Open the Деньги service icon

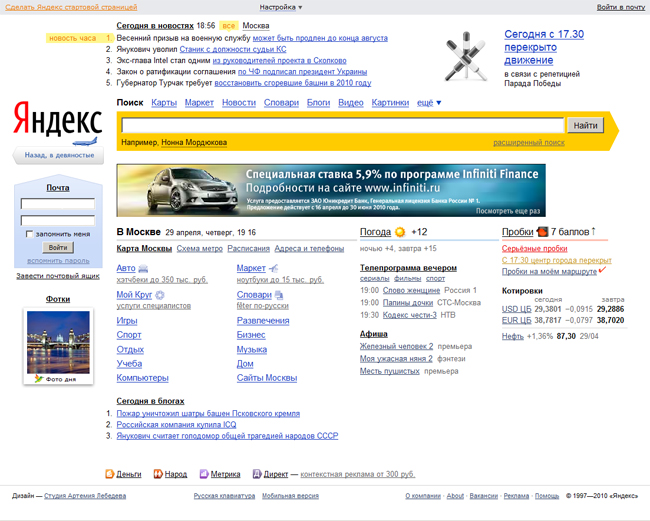pos(109,474)
